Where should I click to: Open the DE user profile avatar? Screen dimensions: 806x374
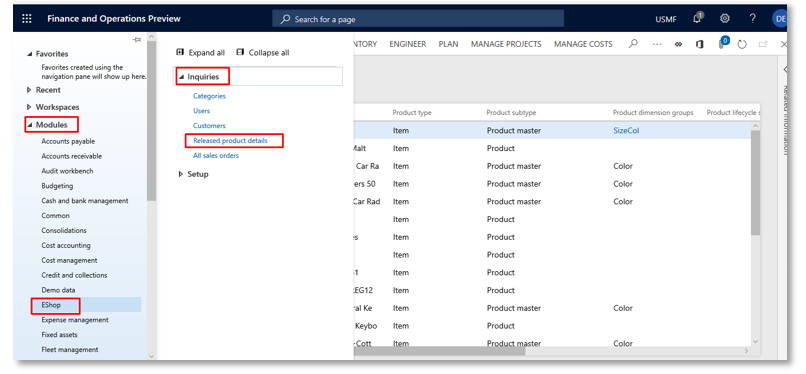[780, 18]
